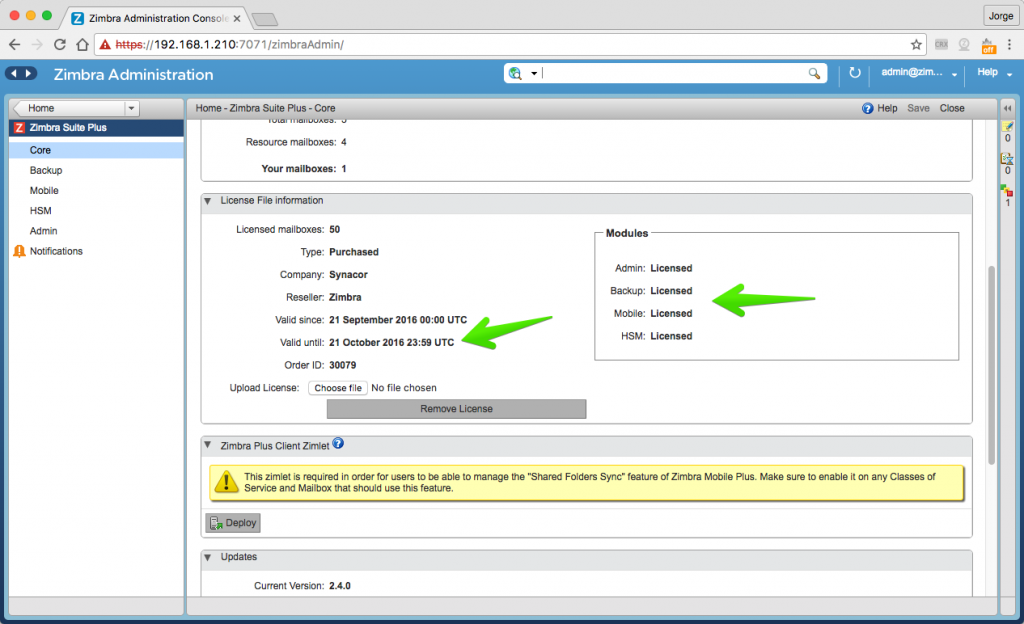Open Mobile module in sidebar
Screen dimensions: 1024x624
coord(44,191)
